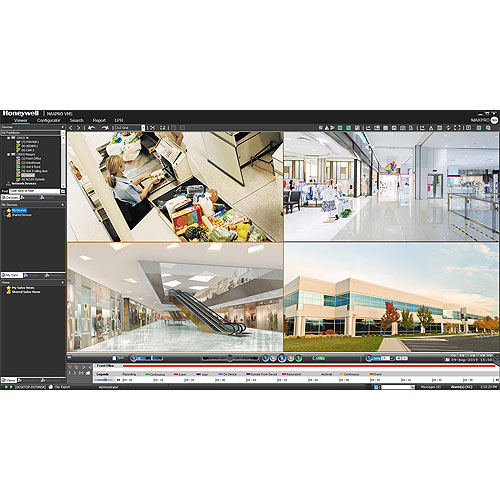Toggle the Sync checkbox in playback bar
Screen dimensions: 500x500
pos(114,358)
